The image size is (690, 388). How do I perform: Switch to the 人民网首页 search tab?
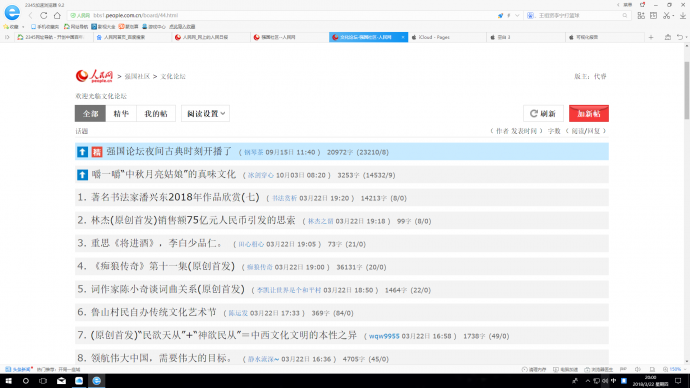pyautogui.click(x=132, y=37)
